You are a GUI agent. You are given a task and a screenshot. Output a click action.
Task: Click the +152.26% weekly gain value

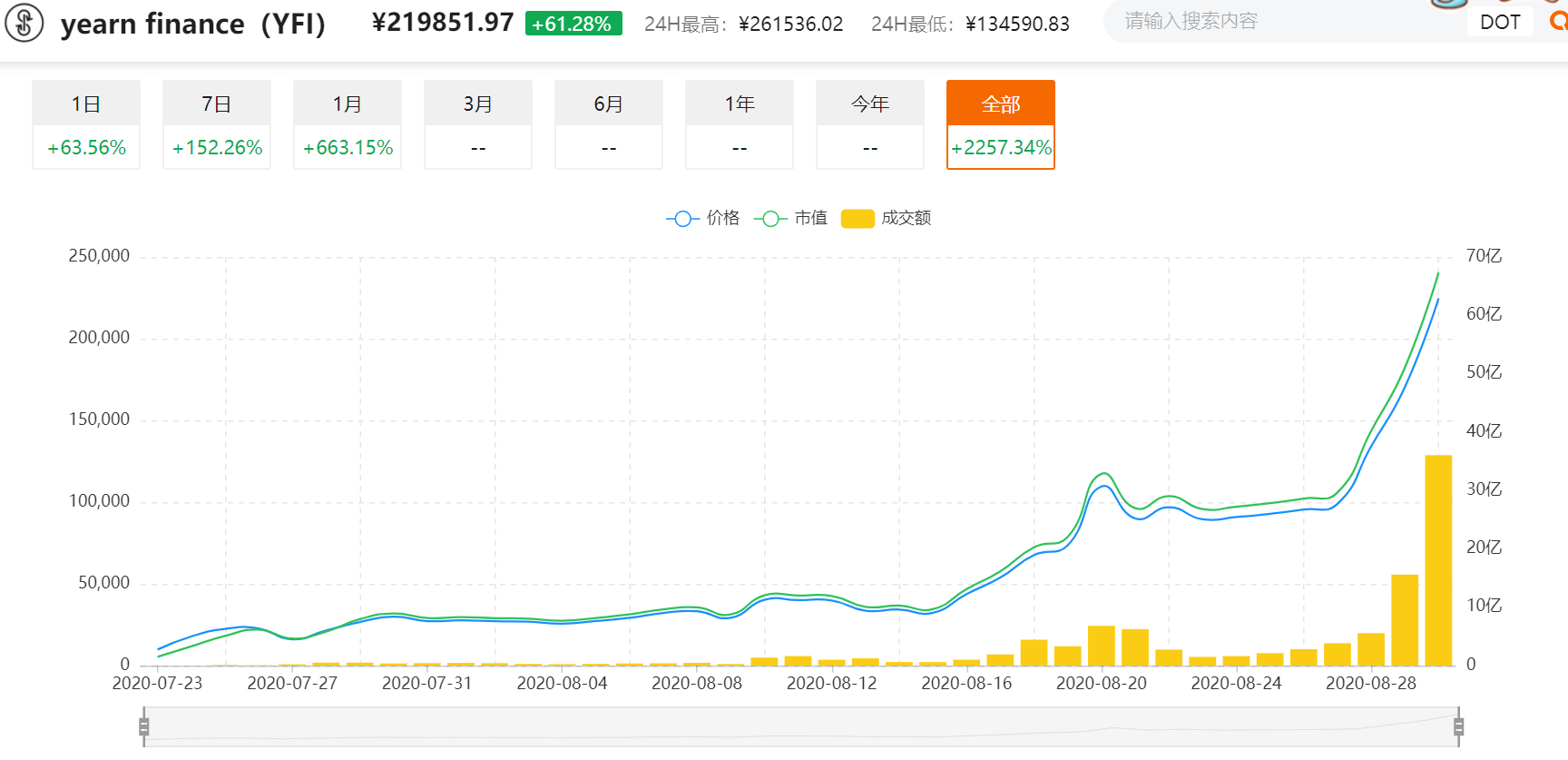[x=217, y=147]
